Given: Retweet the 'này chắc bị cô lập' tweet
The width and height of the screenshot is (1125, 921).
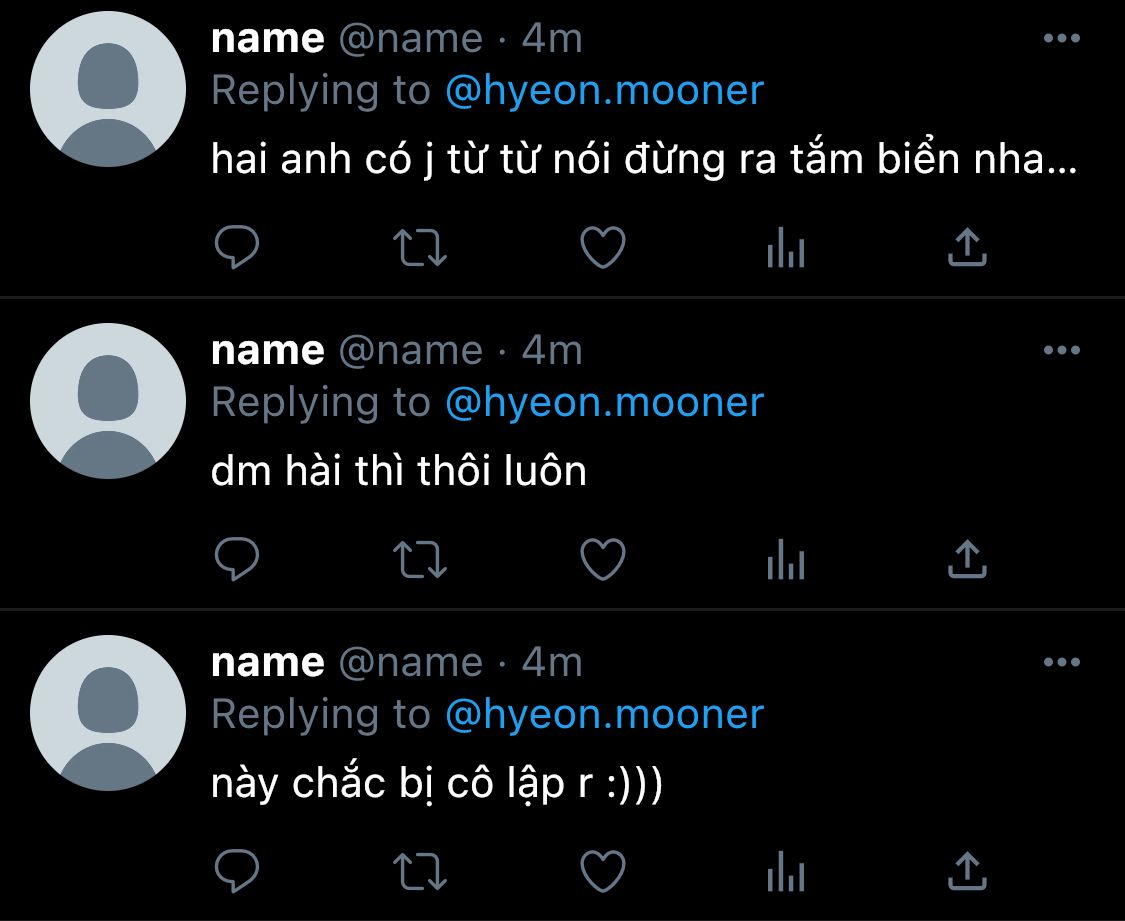Looking at the screenshot, I should tap(420, 872).
